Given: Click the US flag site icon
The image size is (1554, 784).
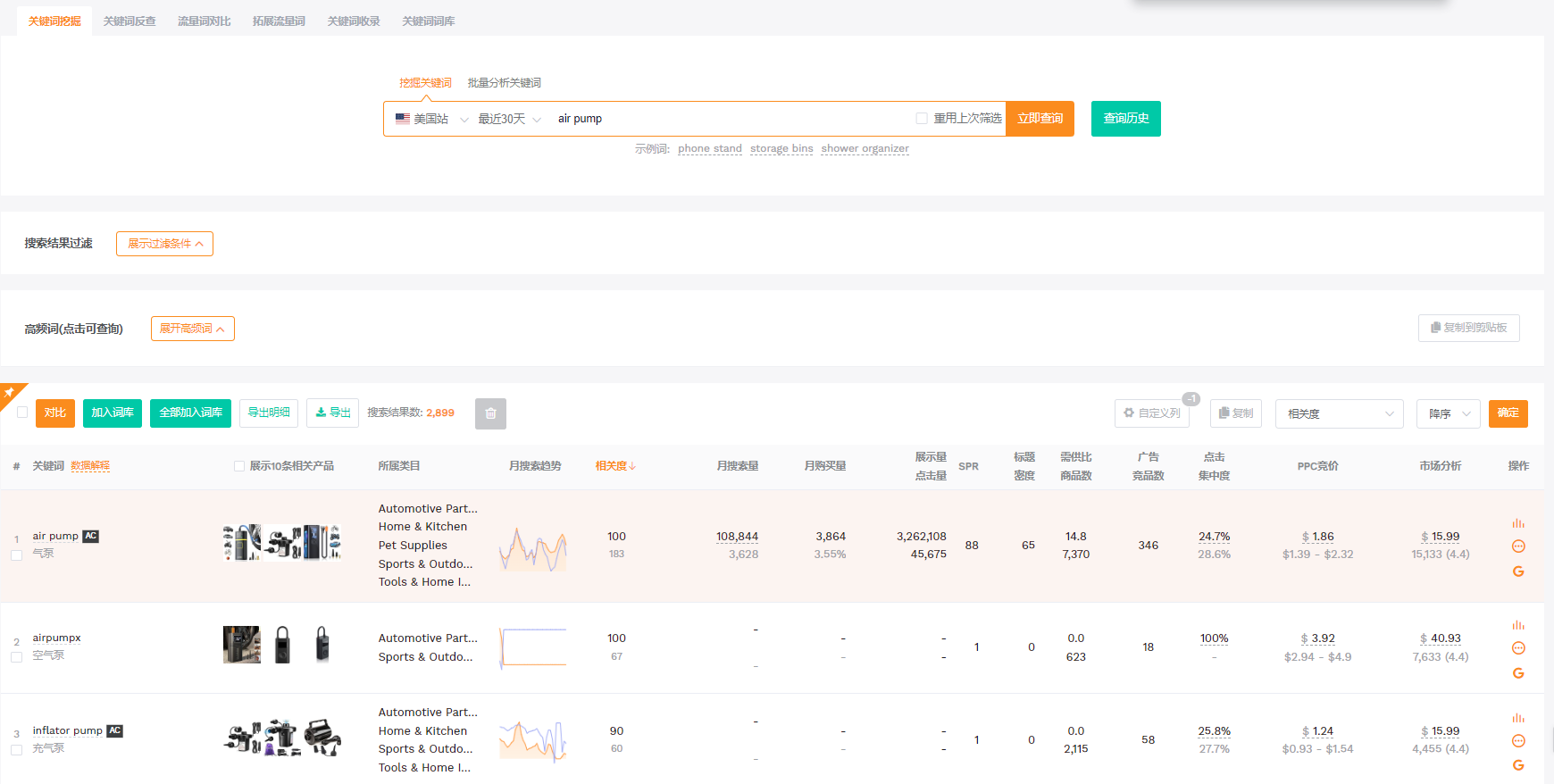Looking at the screenshot, I should click(x=403, y=119).
